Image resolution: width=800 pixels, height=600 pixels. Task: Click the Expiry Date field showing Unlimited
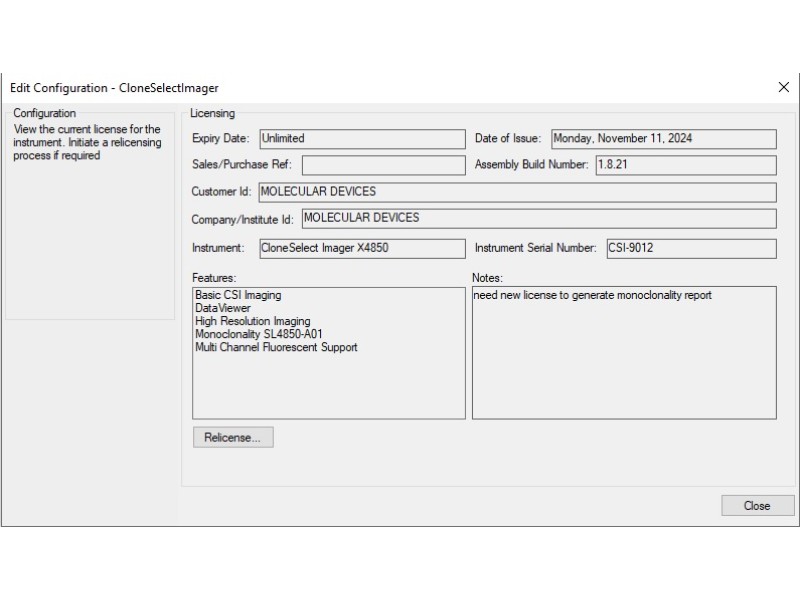[x=362, y=139]
